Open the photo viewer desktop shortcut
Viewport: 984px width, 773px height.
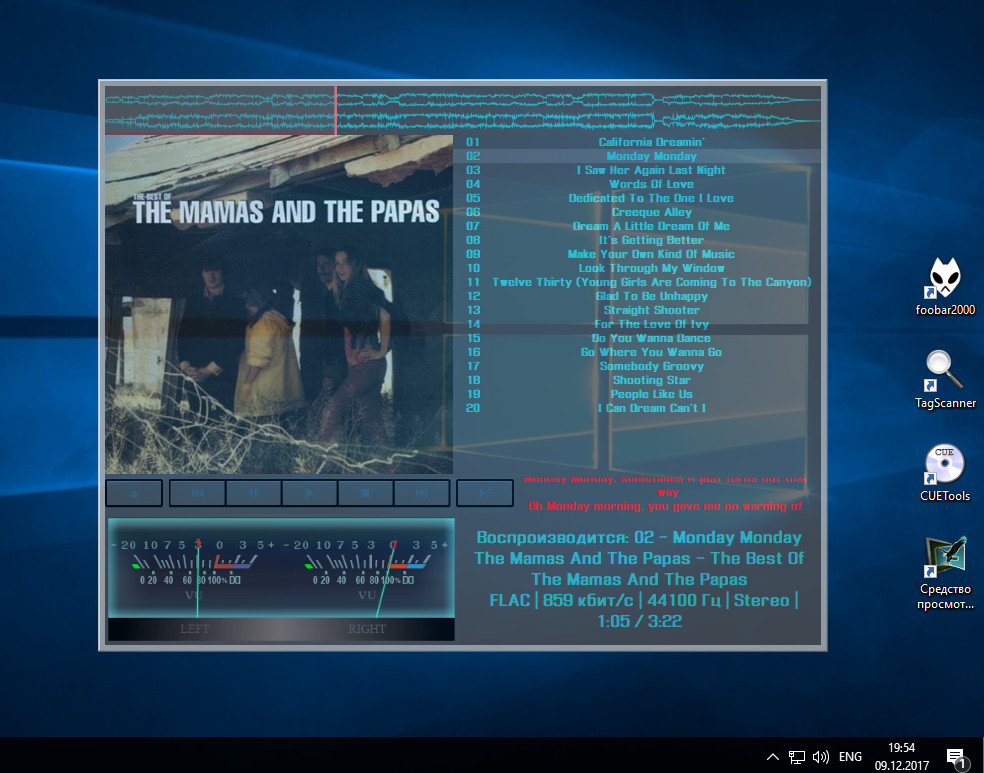(x=945, y=573)
